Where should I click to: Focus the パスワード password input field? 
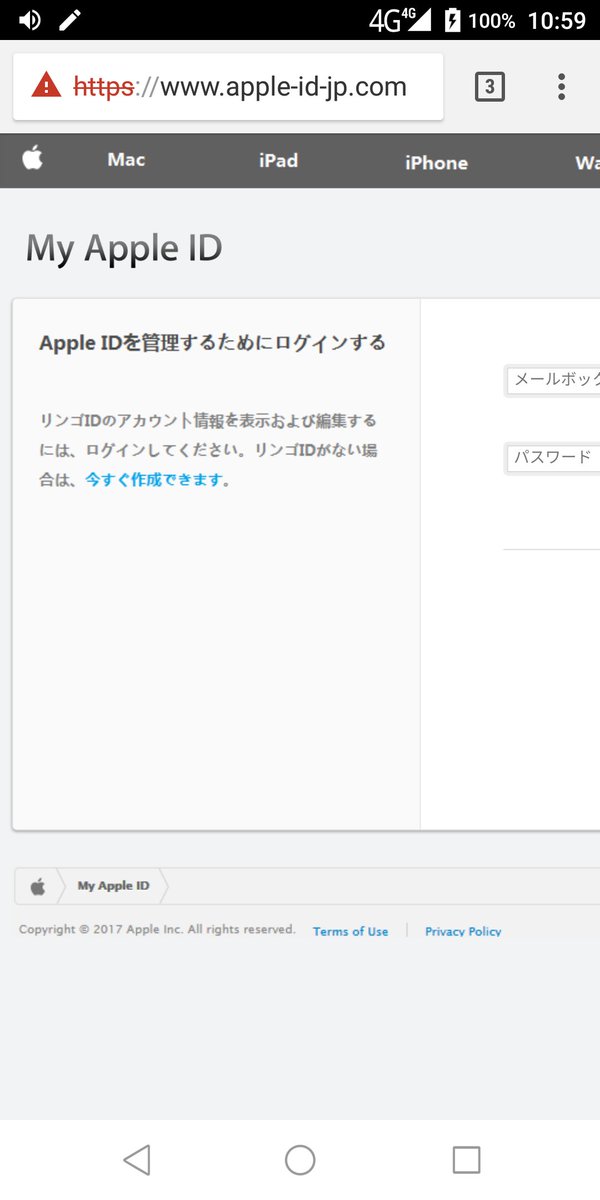coord(553,458)
